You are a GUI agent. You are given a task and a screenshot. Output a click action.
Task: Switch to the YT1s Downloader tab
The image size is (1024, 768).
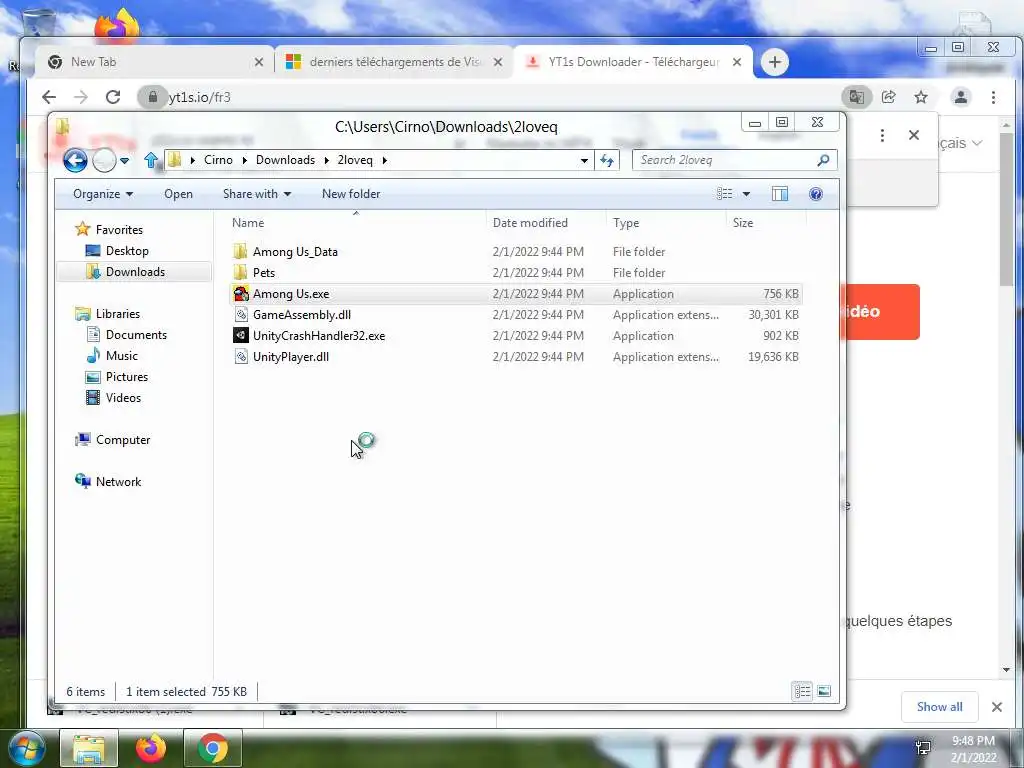coord(633,62)
